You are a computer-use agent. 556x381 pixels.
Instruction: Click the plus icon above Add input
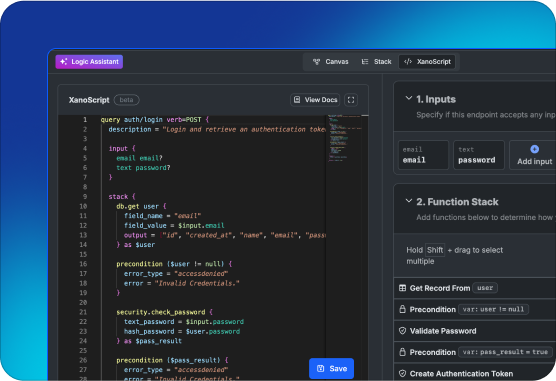[534, 149]
